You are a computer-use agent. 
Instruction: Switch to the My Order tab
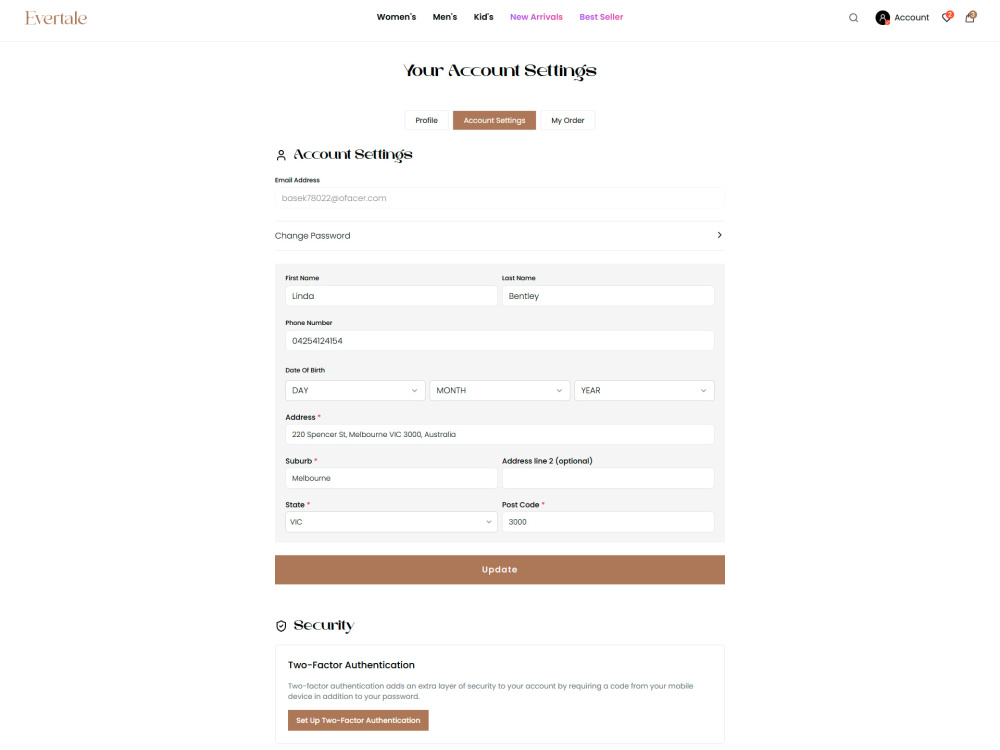pos(568,120)
